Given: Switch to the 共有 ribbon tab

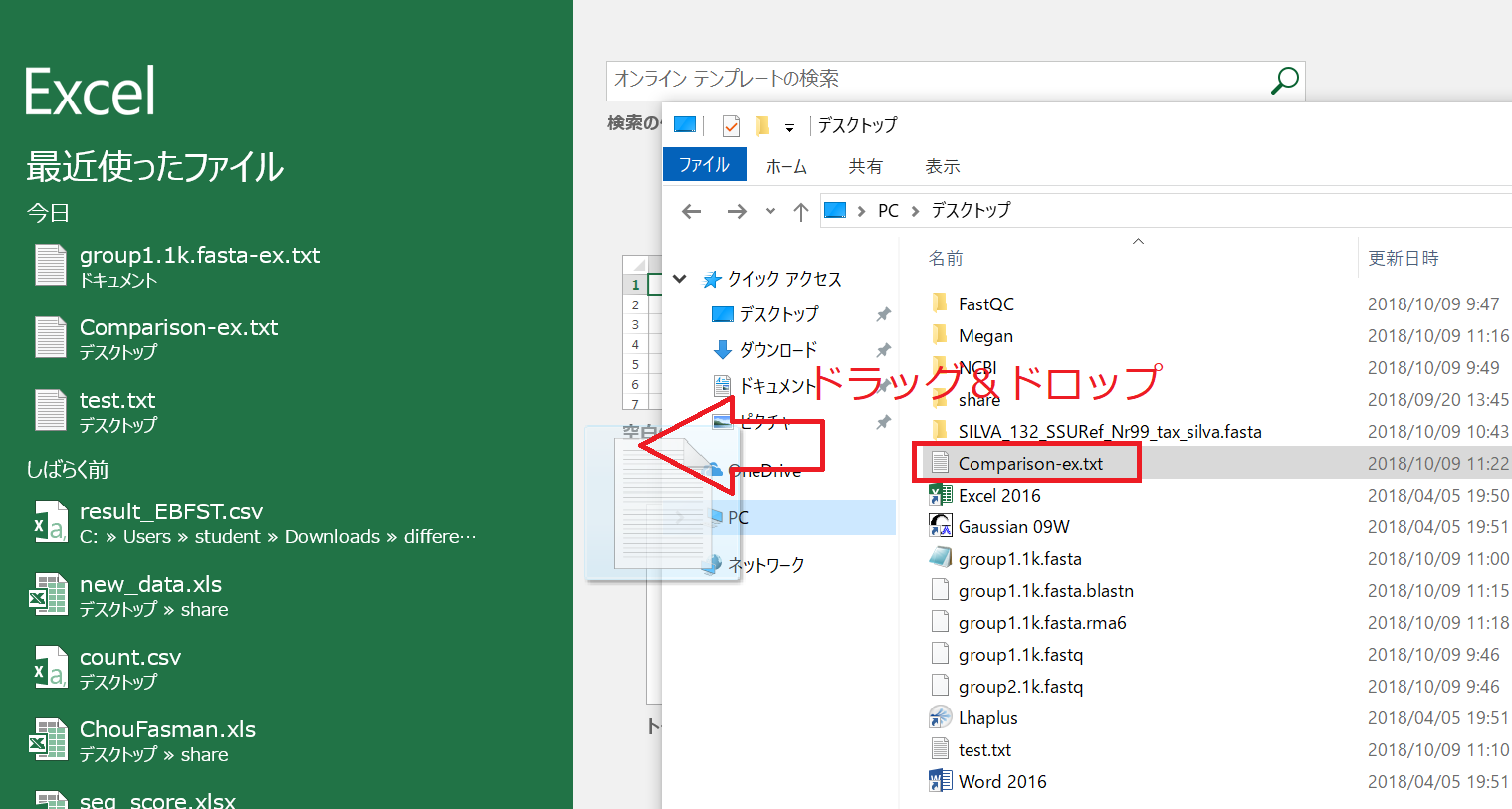Looking at the screenshot, I should tap(865, 166).
